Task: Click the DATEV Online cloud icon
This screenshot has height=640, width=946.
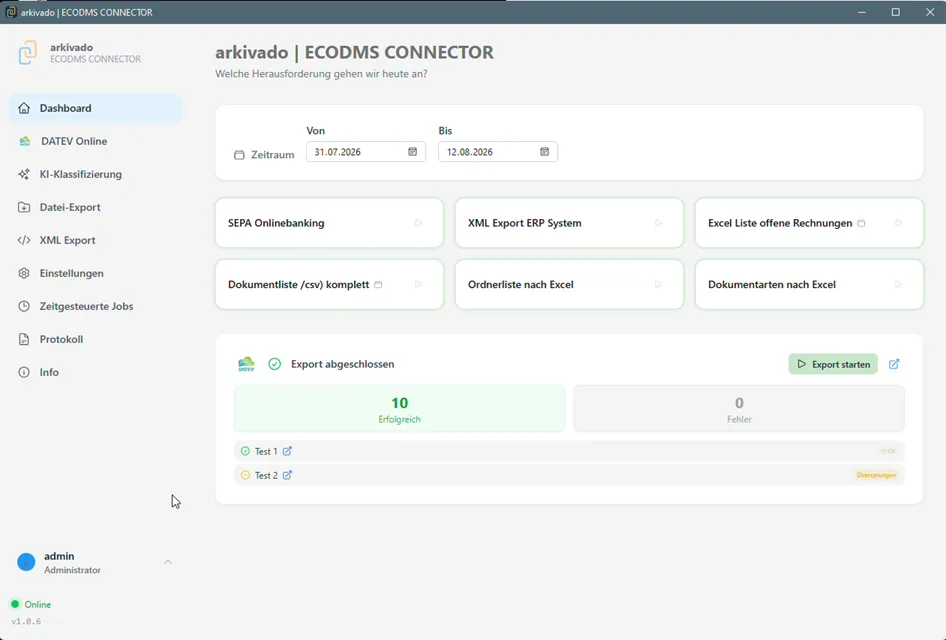Action: point(25,141)
